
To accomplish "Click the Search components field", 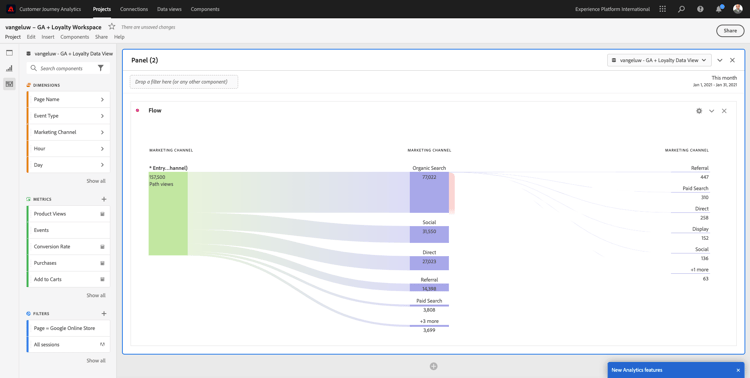I will [68, 68].
